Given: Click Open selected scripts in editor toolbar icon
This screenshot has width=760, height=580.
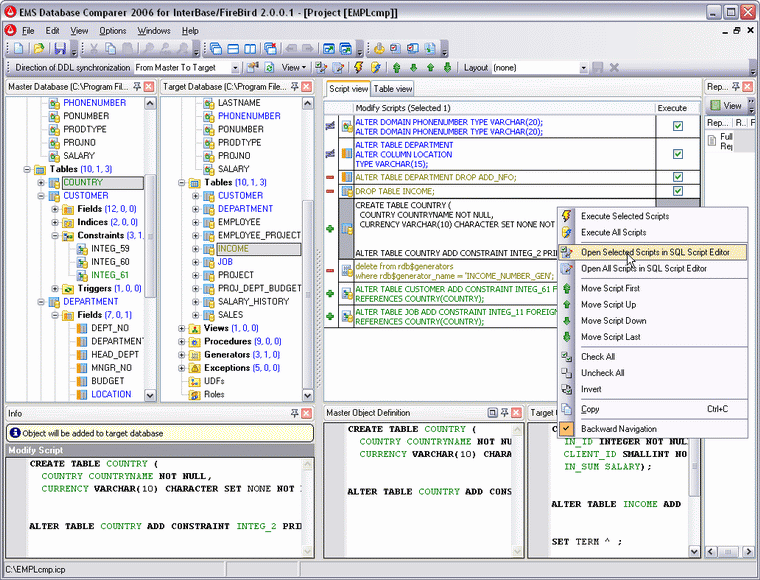Looking at the screenshot, I should pos(320,67).
